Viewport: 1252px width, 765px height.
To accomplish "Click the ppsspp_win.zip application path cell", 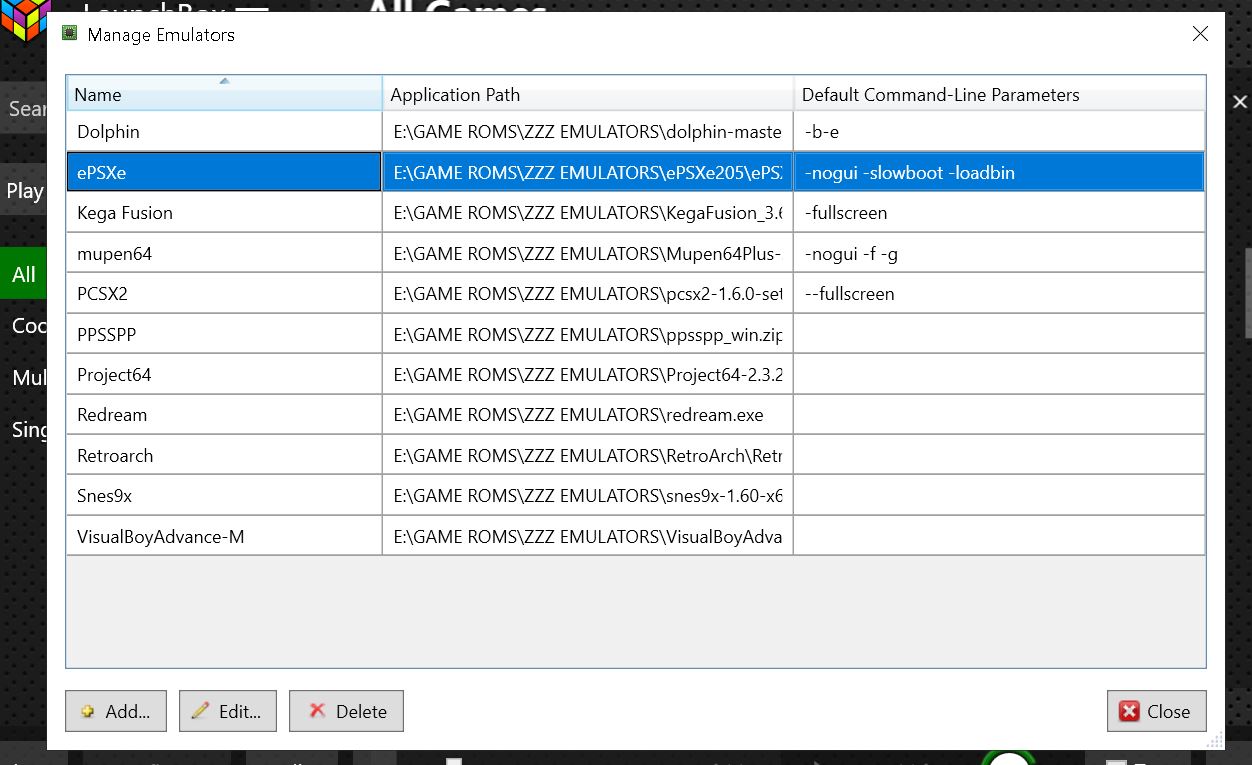I will click(588, 335).
